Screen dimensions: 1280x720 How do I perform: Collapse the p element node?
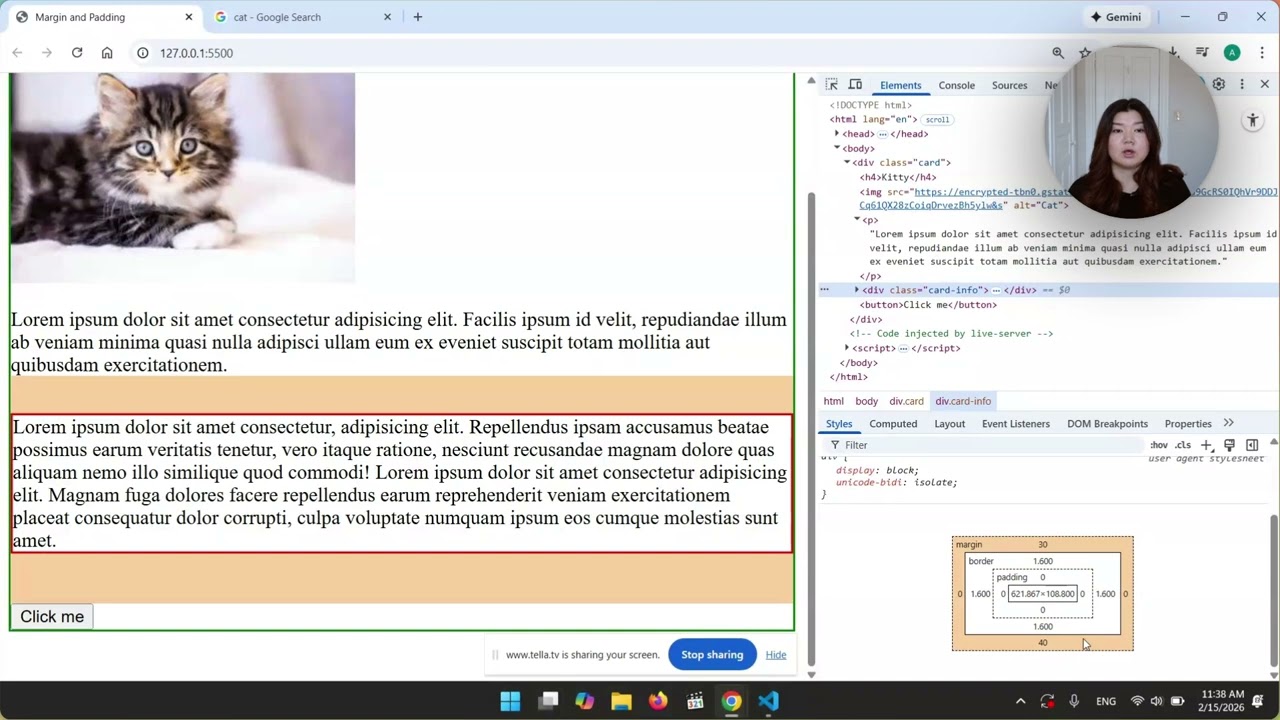tap(856, 219)
